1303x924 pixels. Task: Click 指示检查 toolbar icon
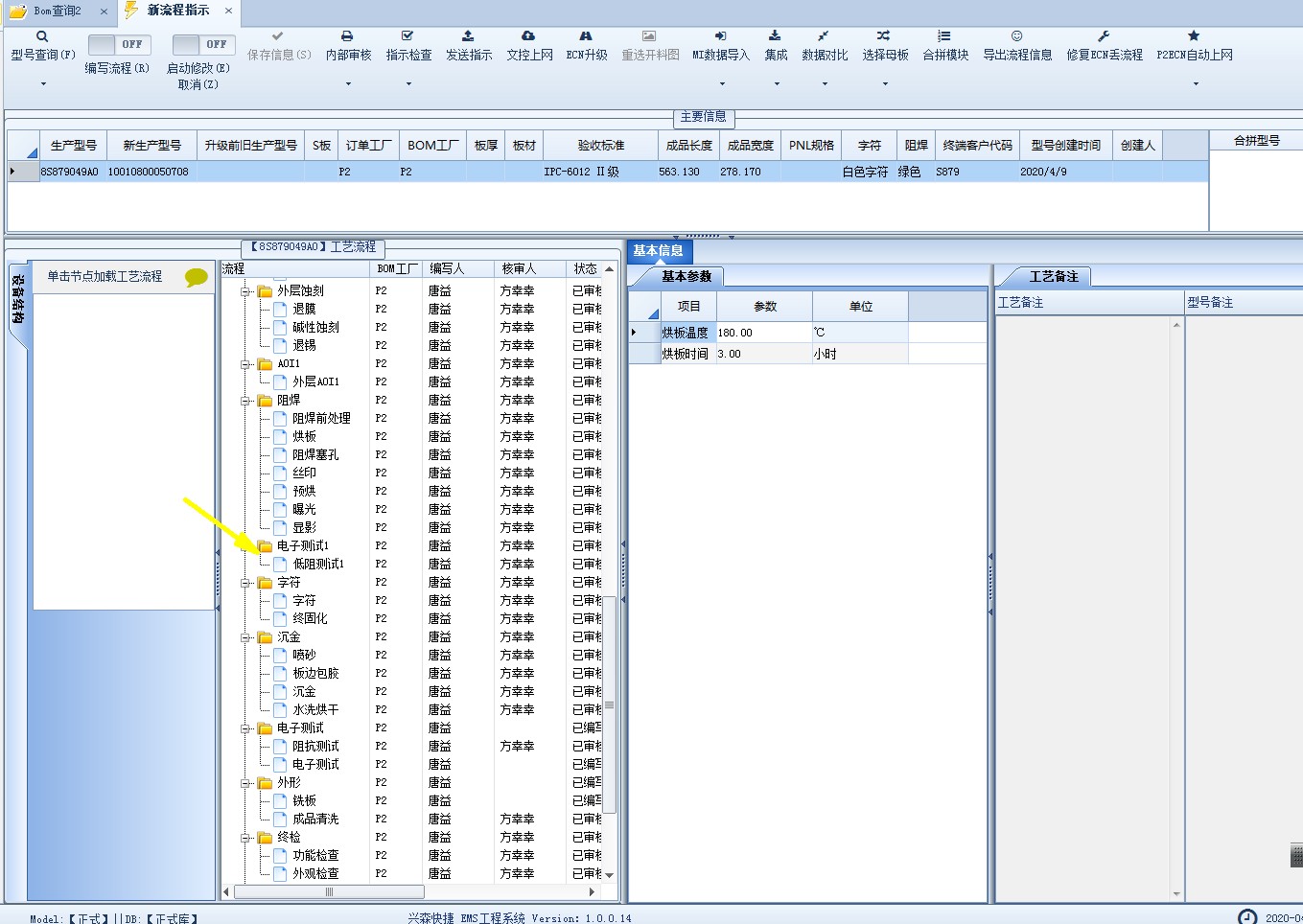point(407,36)
